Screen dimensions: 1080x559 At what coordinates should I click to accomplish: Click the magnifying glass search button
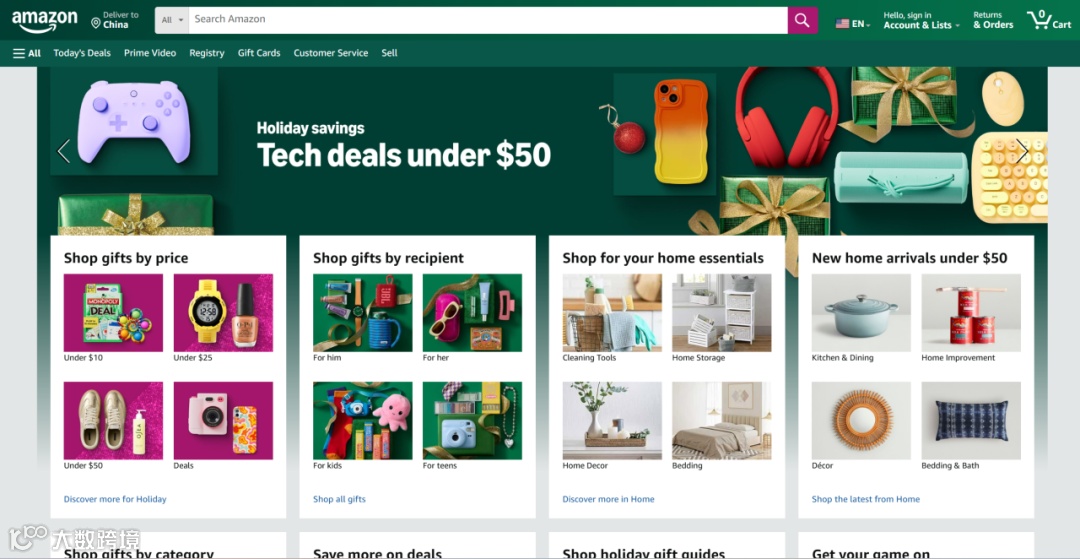[x=802, y=20]
